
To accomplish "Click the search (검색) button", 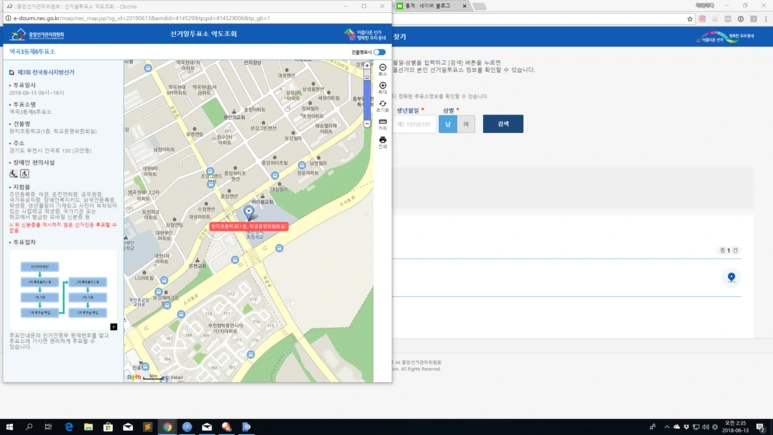I will tap(503, 124).
